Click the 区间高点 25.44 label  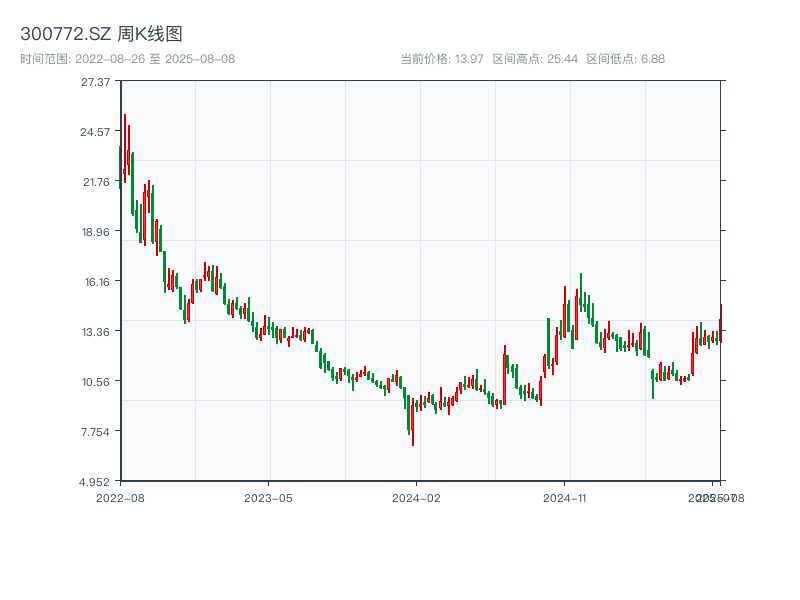(535, 59)
